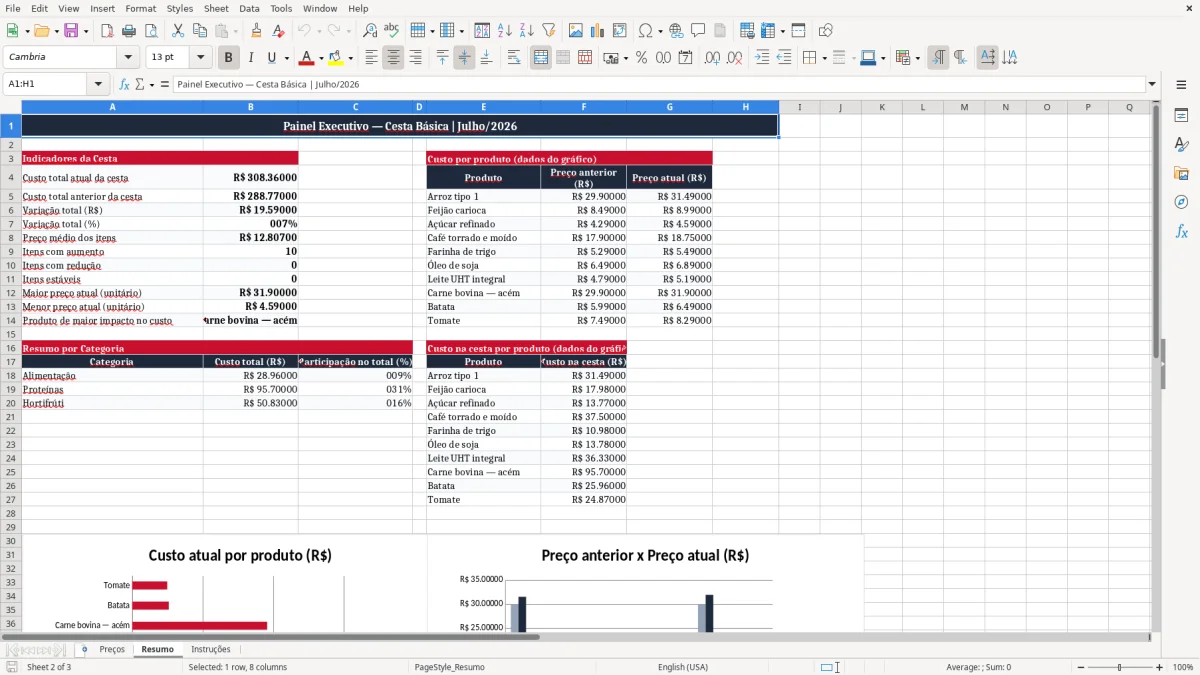
Task: Expand the formula bar arrow
Action: pos(1153,84)
